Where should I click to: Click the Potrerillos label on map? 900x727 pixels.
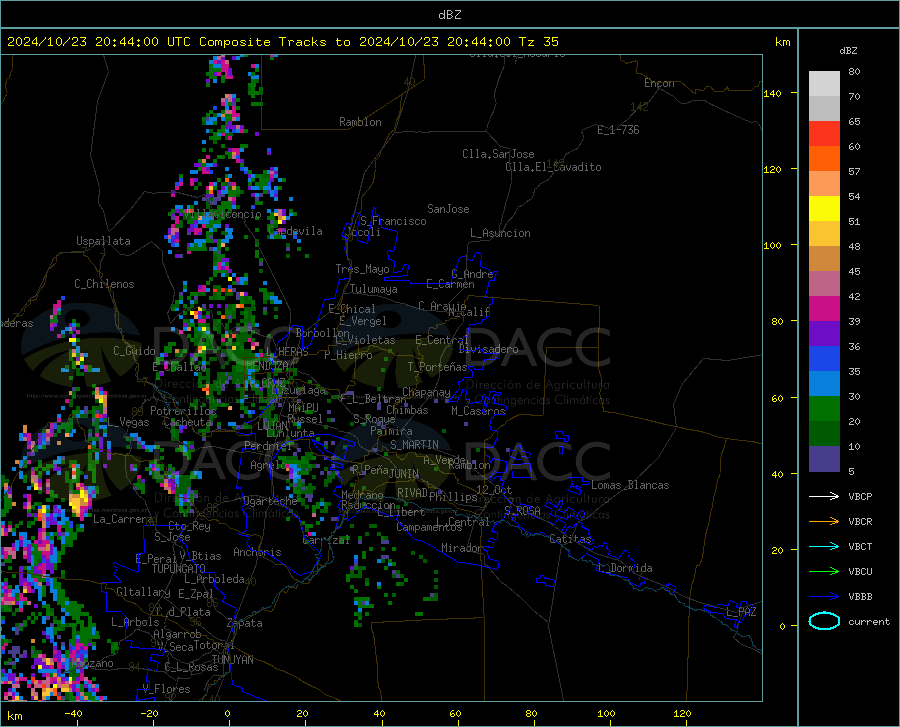183,411
